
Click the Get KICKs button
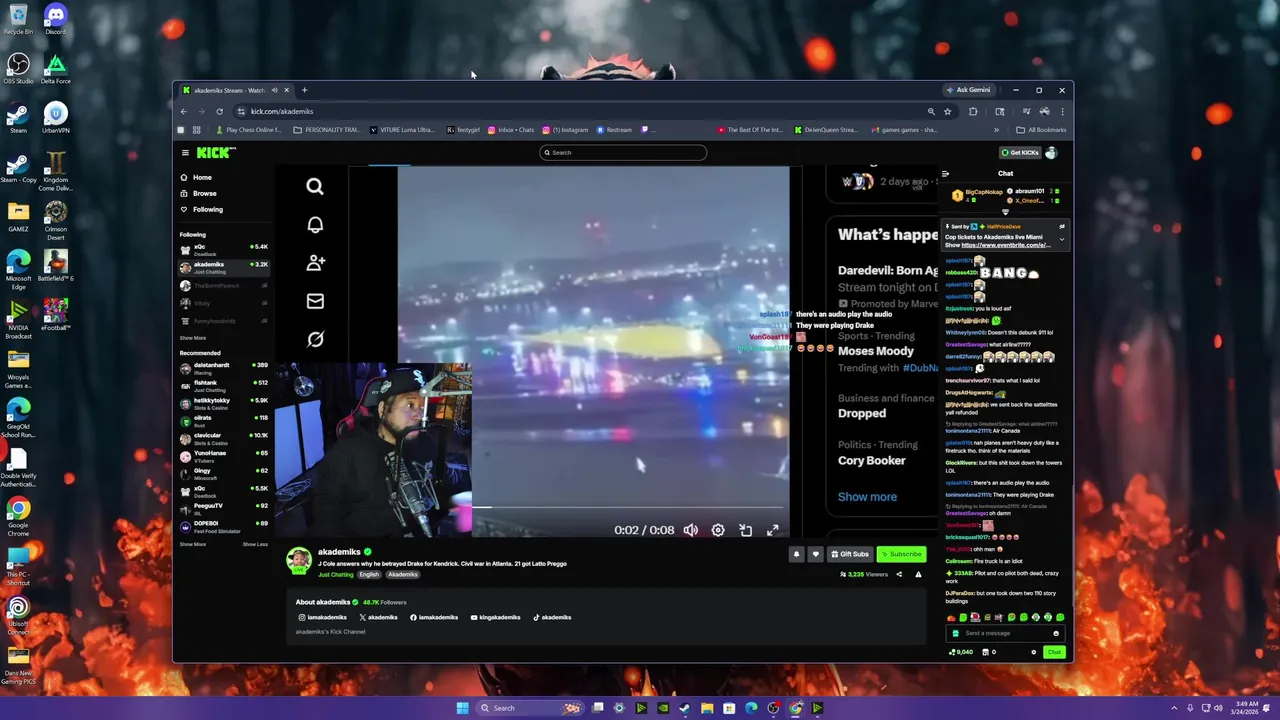[x=1019, y=153]
